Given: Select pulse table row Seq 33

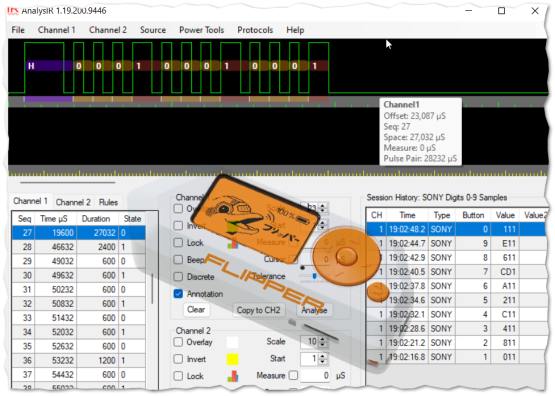Looking at the screenshot, I should [x=79, y=318].
